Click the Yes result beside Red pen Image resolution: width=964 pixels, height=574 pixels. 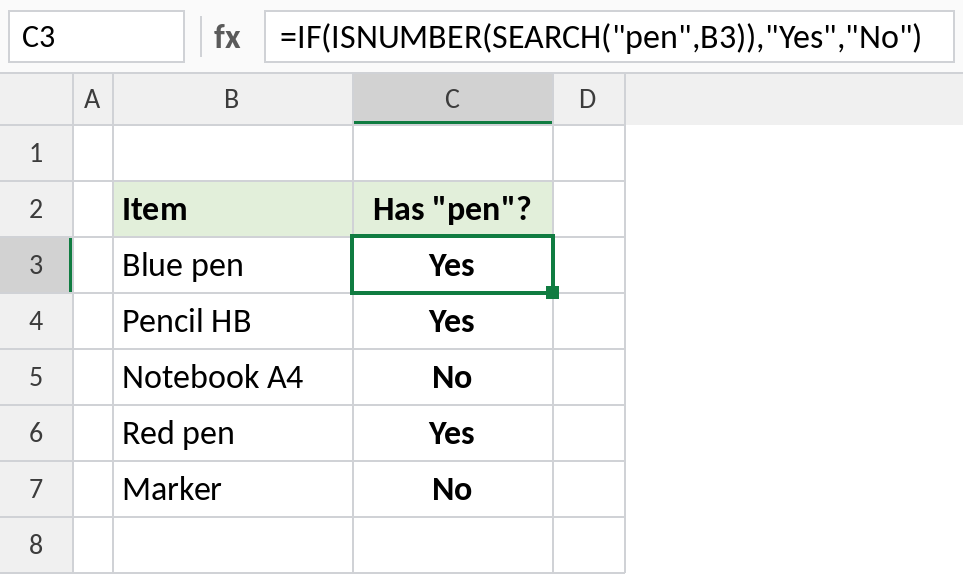pos(452,433)
